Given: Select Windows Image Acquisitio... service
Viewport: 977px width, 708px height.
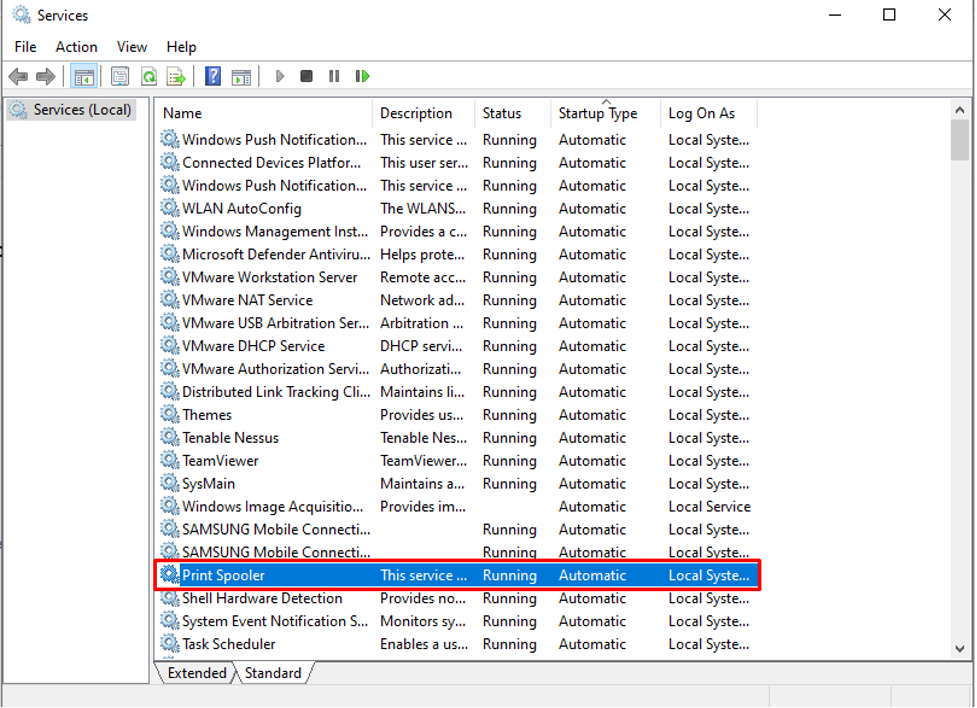Looking at the screenshot, I should click(x=457, y=507).
